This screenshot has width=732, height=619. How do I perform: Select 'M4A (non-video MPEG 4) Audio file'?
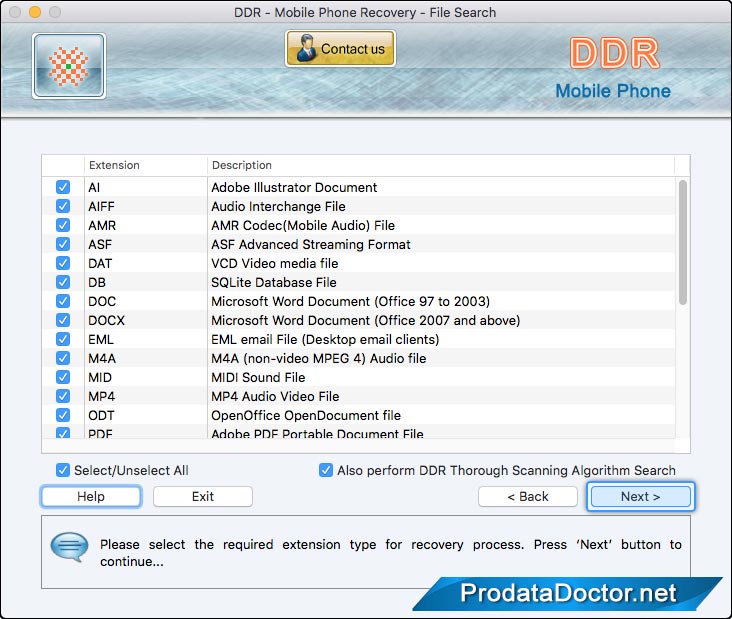[x=319, y=359]
